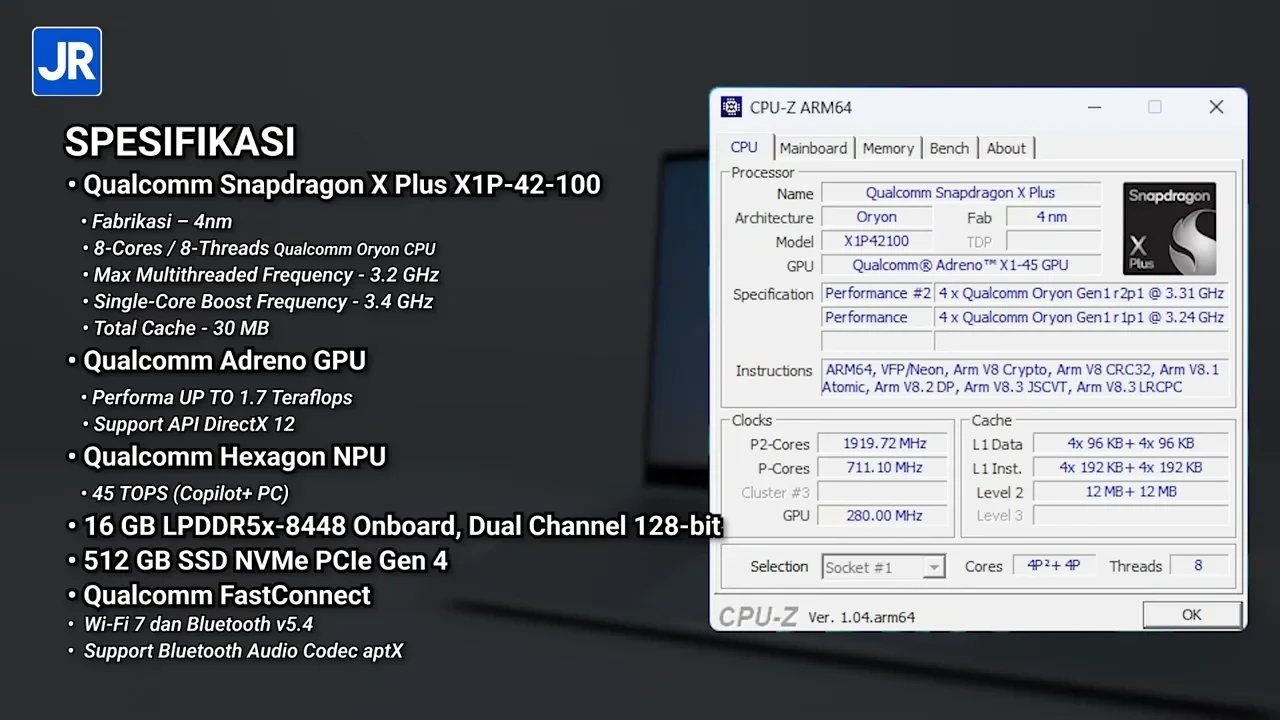This screenshot has width=1280, height=720.
Task: Click the GPU field Adreno X1-45 GPU
Action: point(961,265)
